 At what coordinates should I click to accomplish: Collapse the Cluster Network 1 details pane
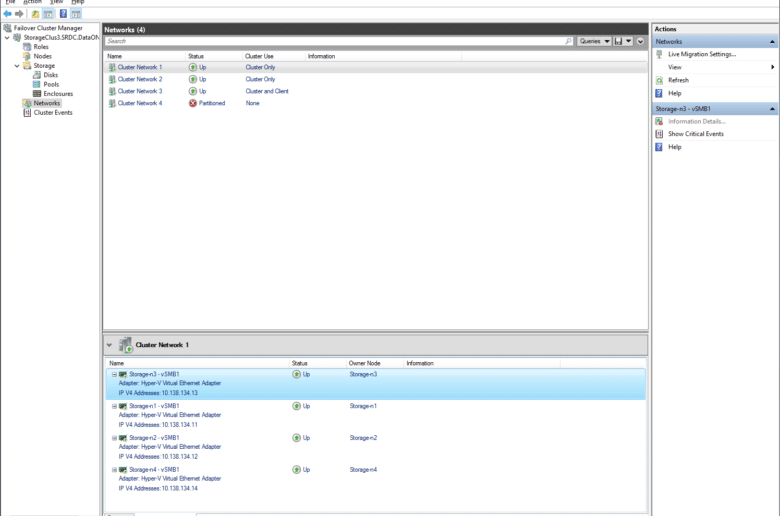[109, 345]
